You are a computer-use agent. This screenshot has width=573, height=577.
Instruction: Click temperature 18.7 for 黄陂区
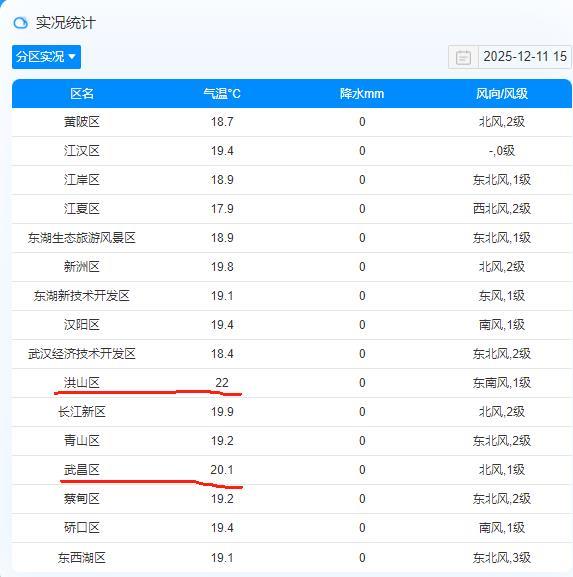222,122
